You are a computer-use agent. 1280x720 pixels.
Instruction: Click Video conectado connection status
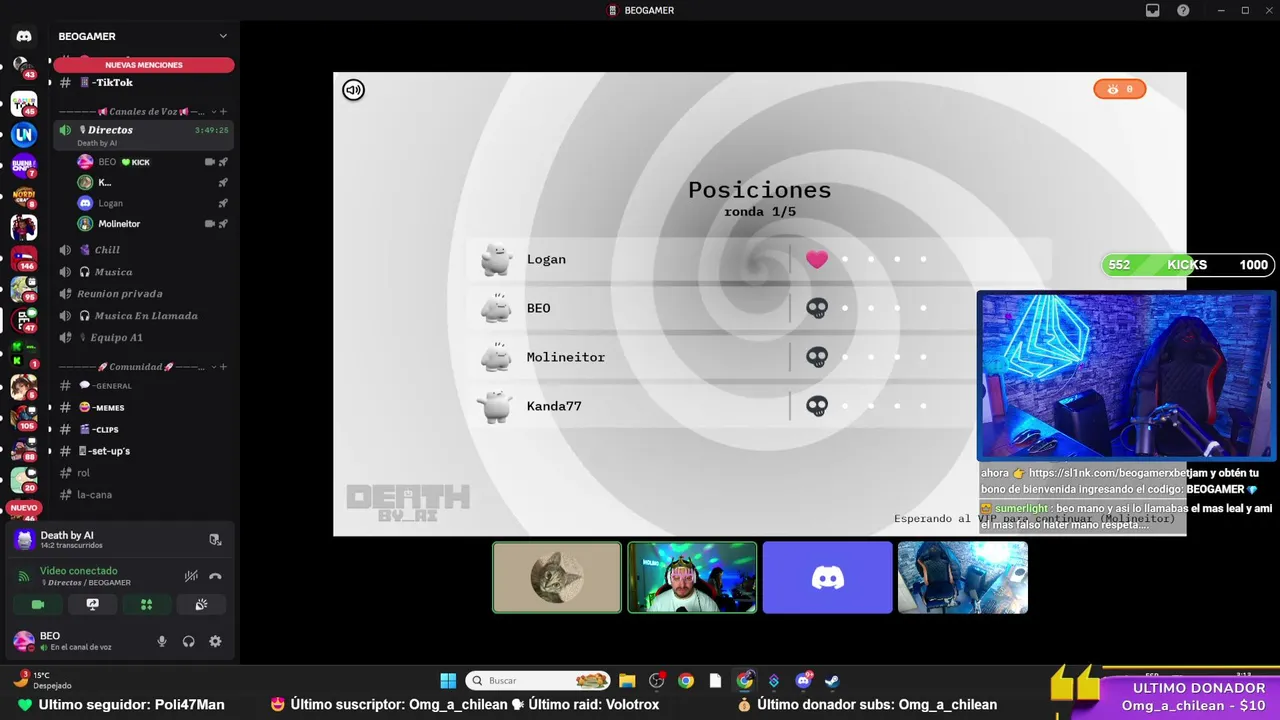[x=78, y=571]
